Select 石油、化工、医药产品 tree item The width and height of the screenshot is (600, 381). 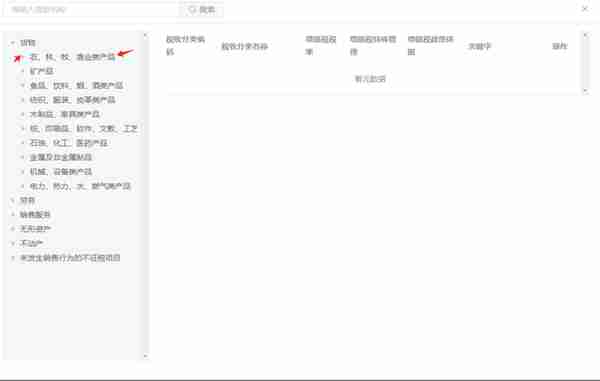[68, 143]
